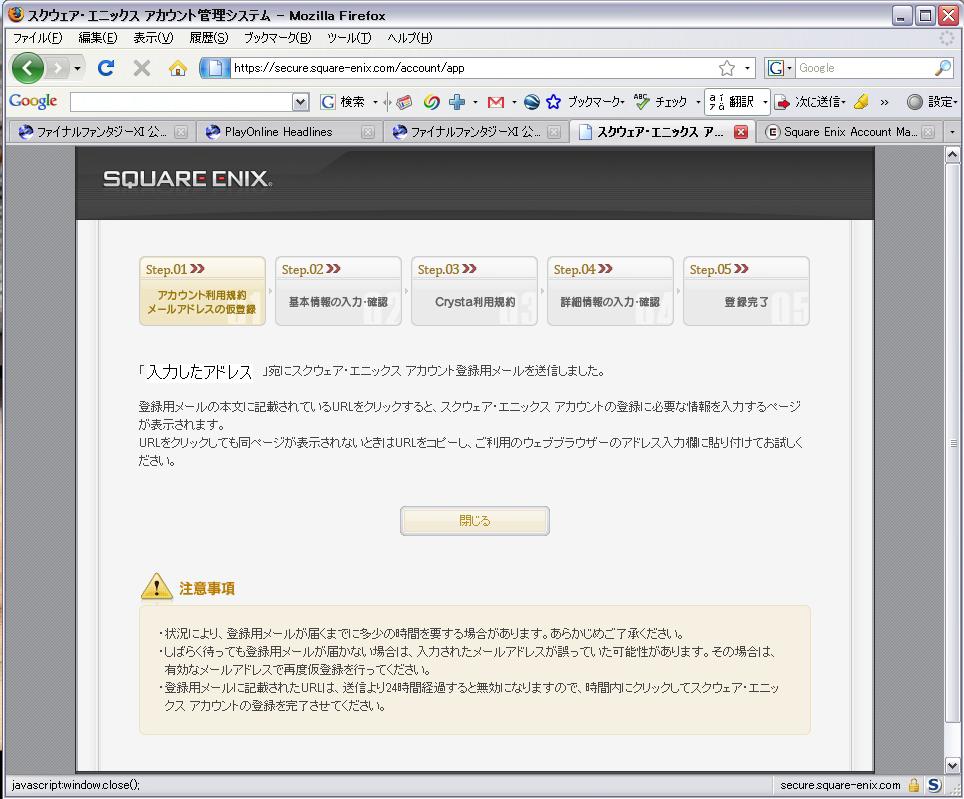Close the active スクウェア・エニックス tab with the red X

point(741,132)
